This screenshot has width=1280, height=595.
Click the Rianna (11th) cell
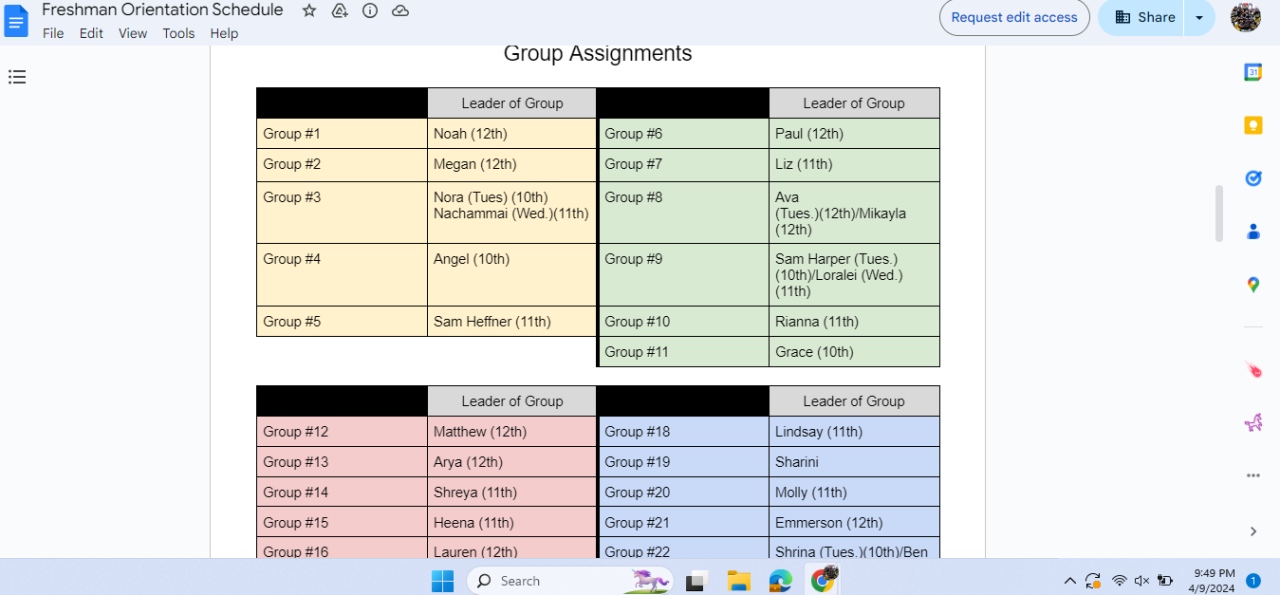pyautogui.click(x=854, y=322)
